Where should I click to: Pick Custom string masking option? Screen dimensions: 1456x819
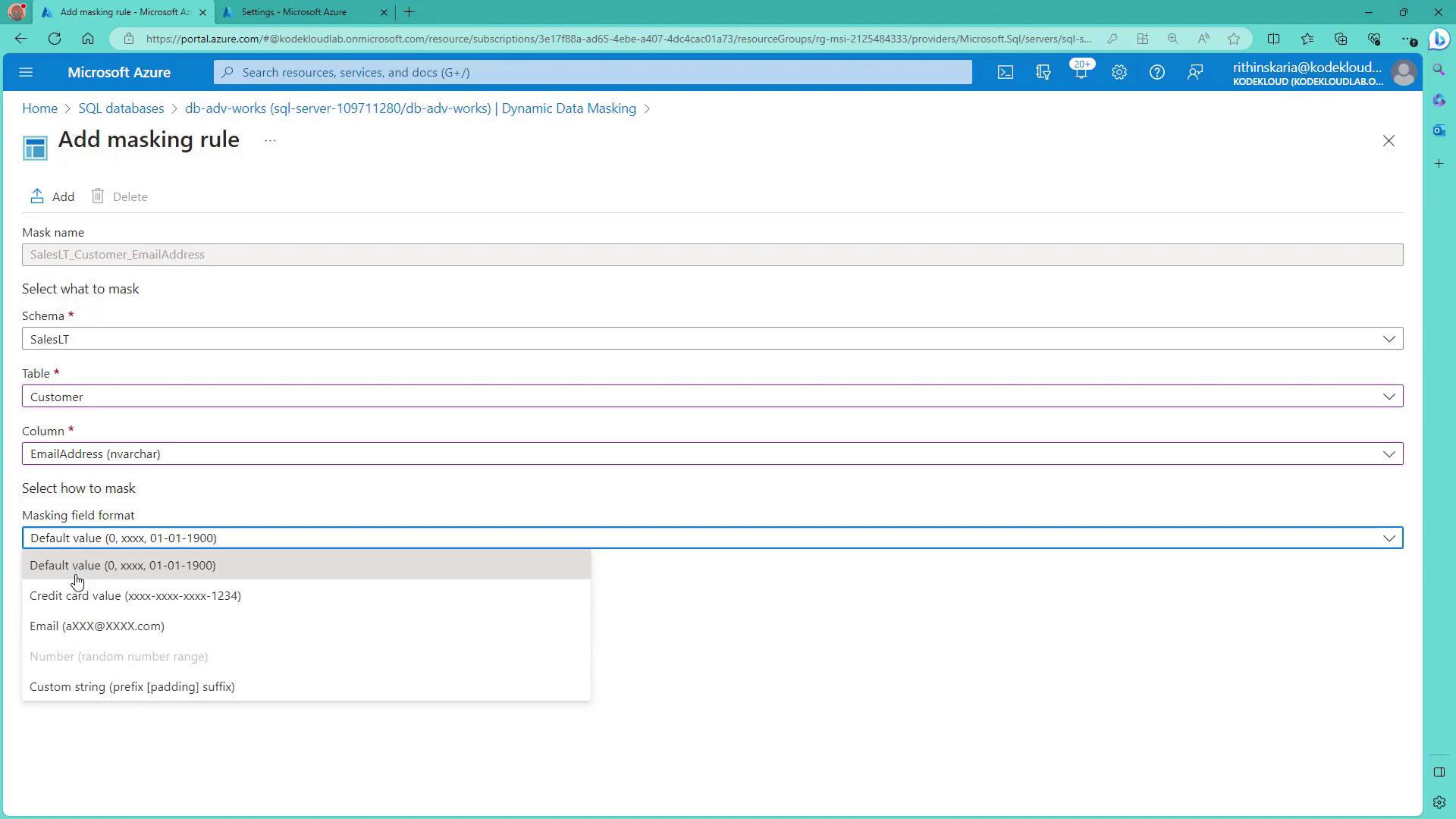coord(132,687)
